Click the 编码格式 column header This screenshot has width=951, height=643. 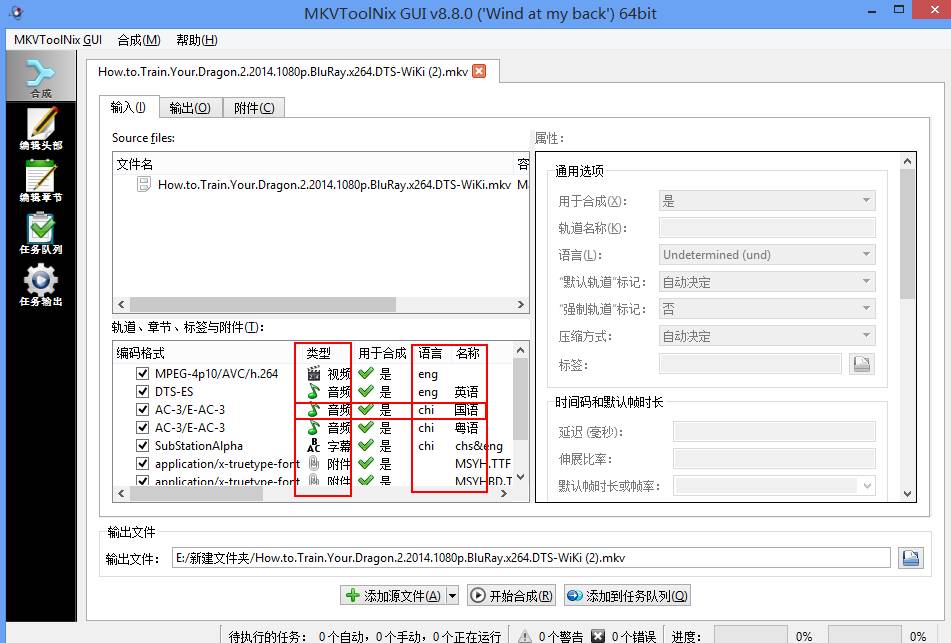[x=204, y=352]
